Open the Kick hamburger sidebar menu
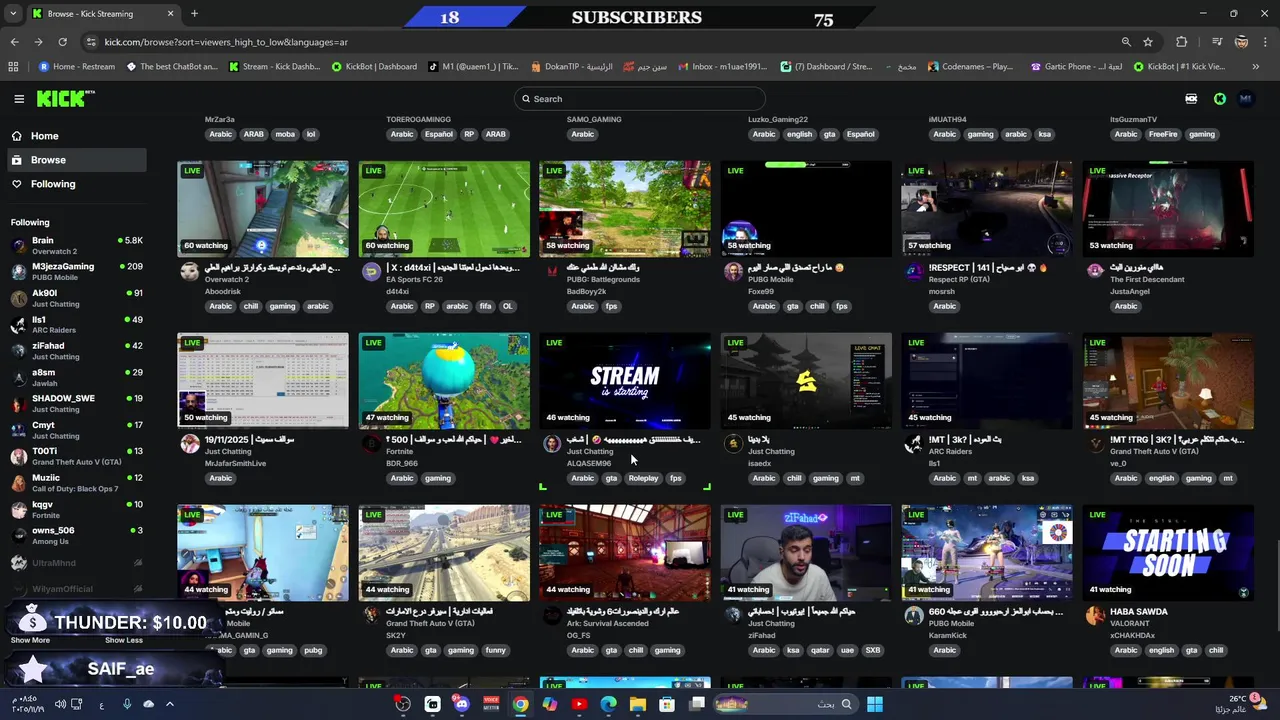 click(19, 99)
